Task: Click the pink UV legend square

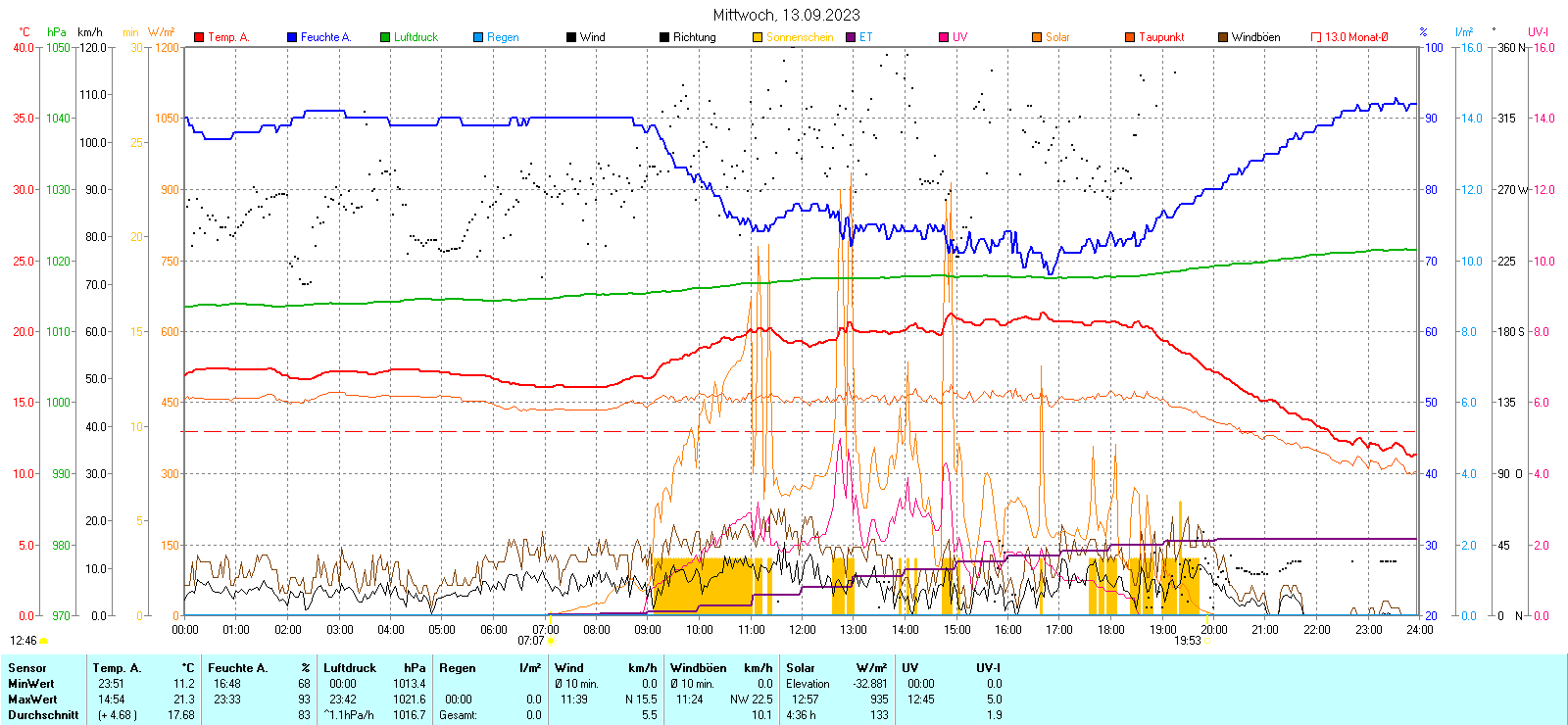Action: coord(944,37)
